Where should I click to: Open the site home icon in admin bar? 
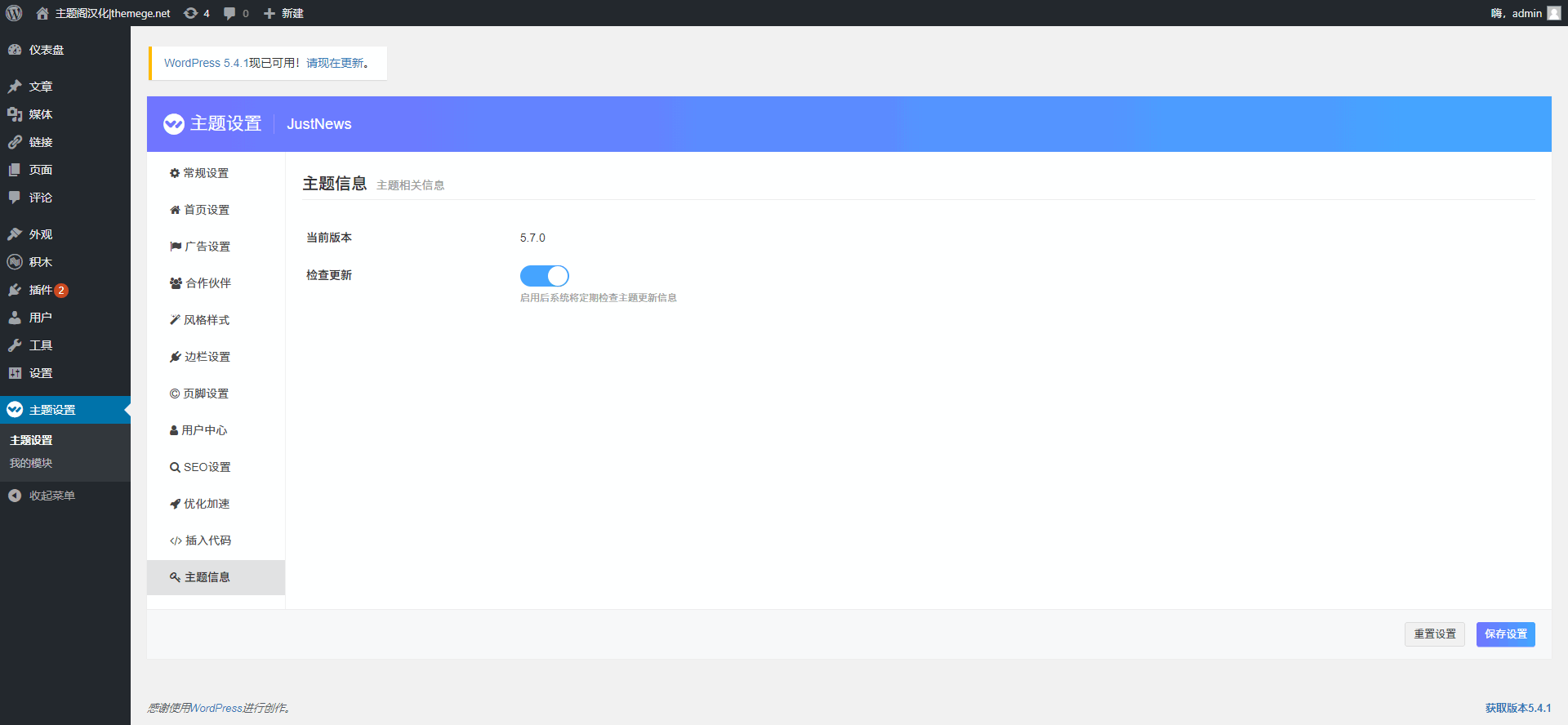42,13
